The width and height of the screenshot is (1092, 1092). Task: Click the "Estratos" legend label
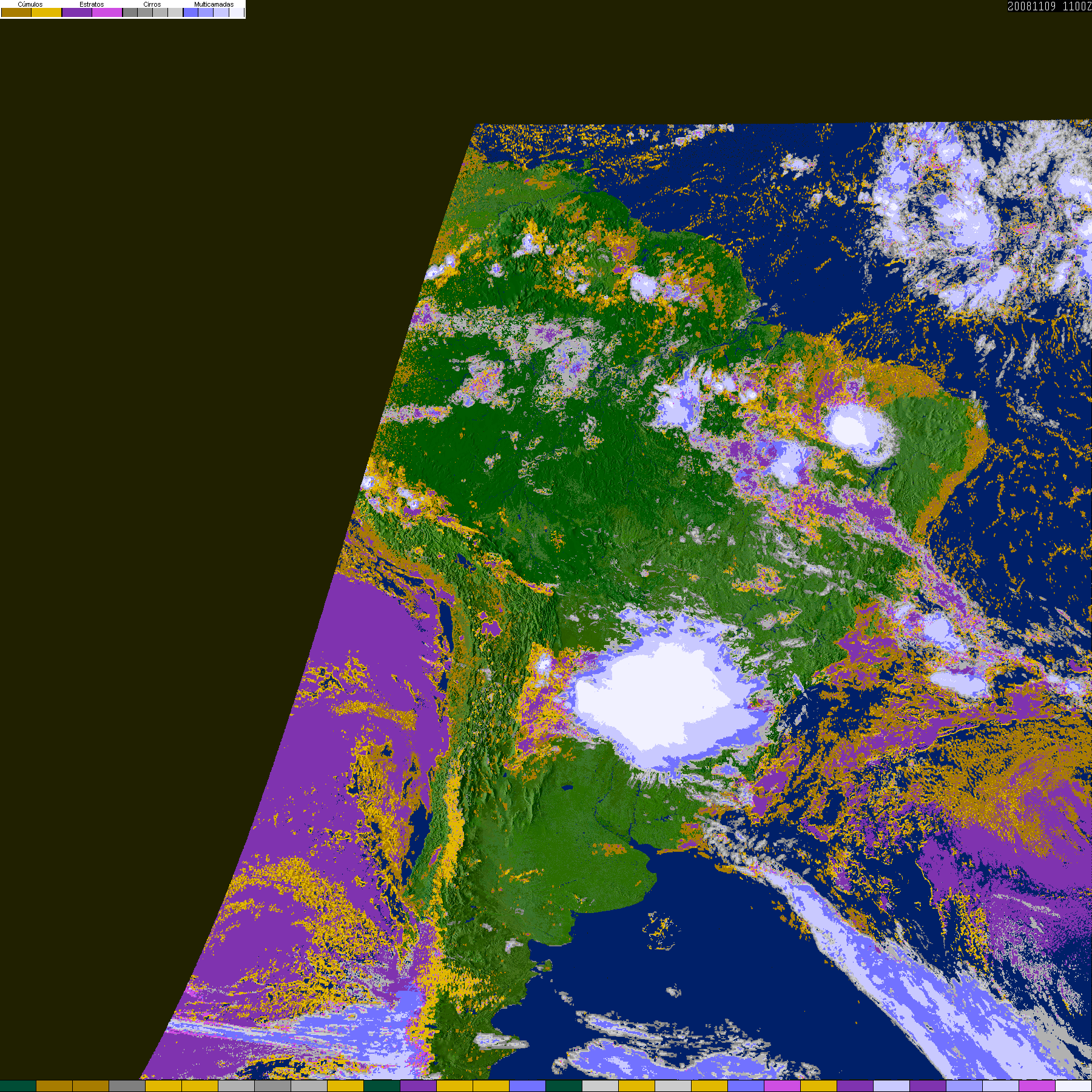pyautogui.click(x=92, y=4)
